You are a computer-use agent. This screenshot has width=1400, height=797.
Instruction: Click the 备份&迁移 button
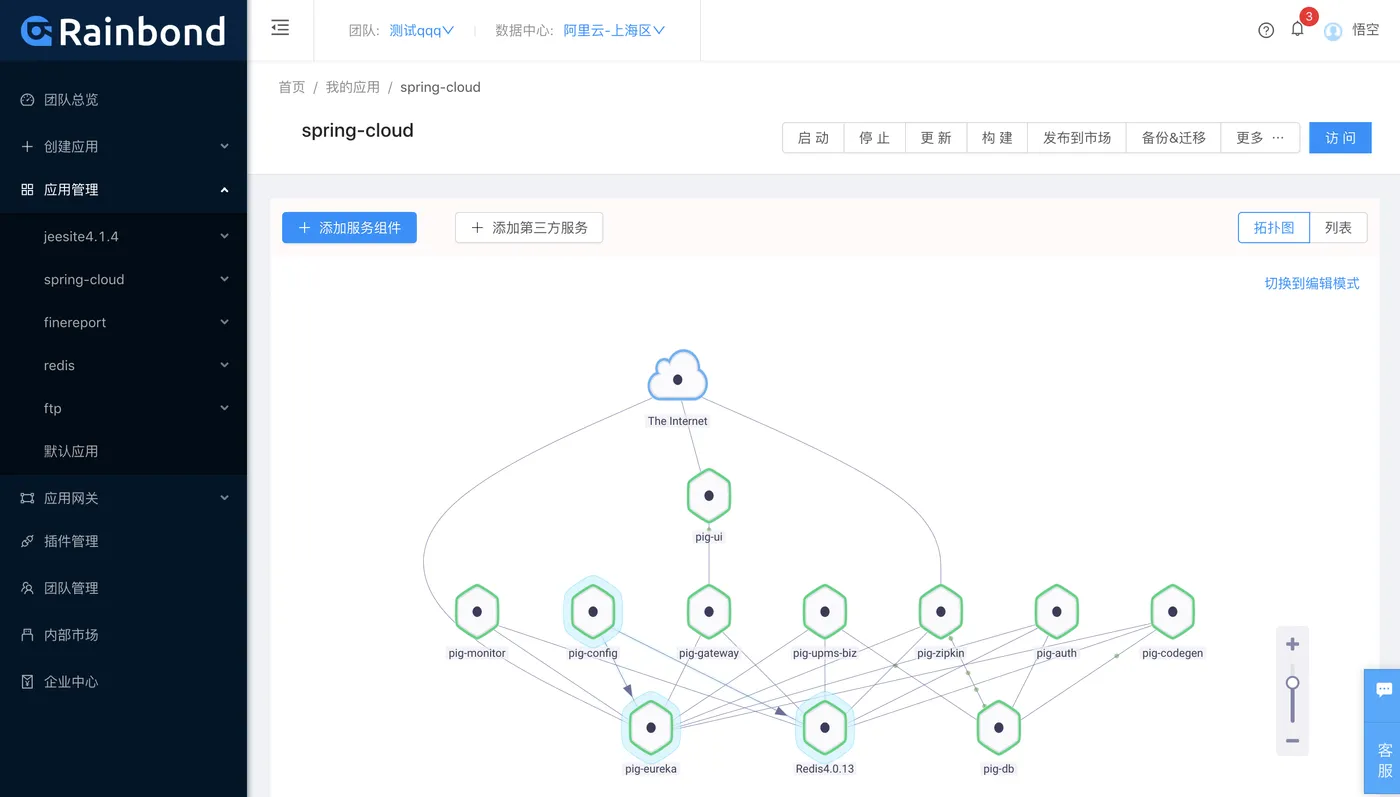[x=1174, y=138]
